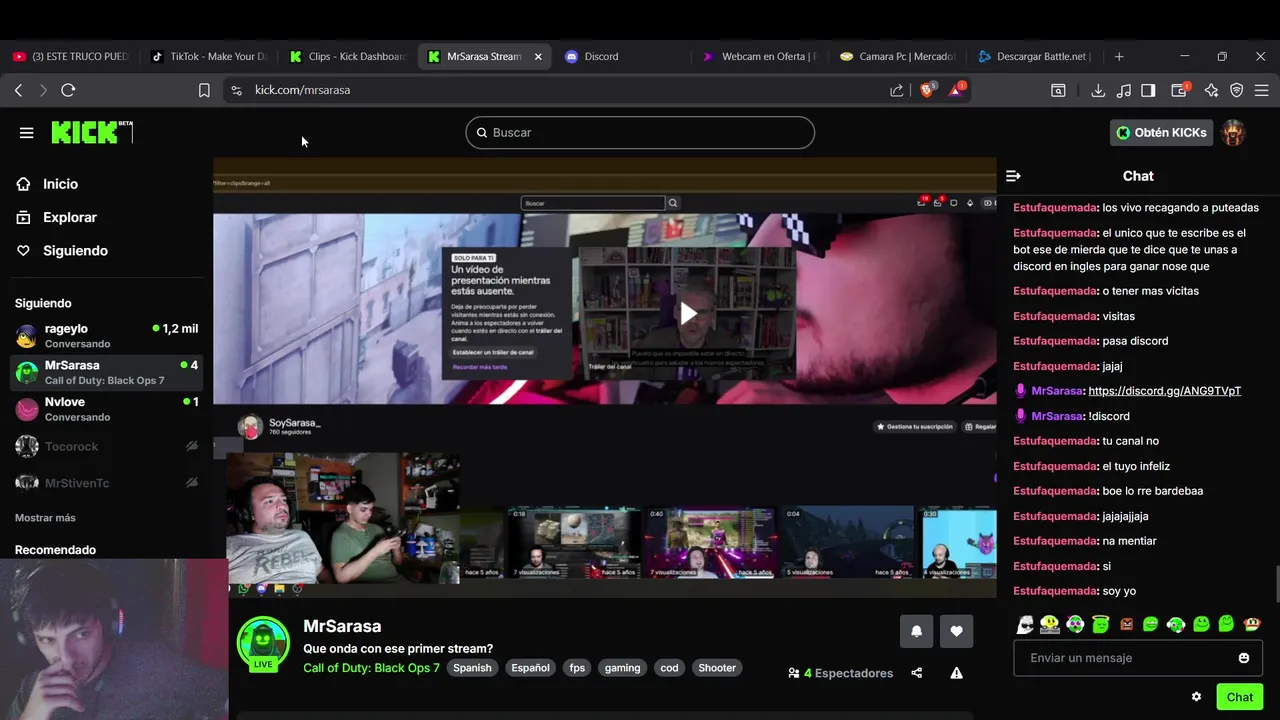Open chat settings gear
Image resolution: width=1280 pixels, height=720 pixels.
click(x=1196, y=697)
